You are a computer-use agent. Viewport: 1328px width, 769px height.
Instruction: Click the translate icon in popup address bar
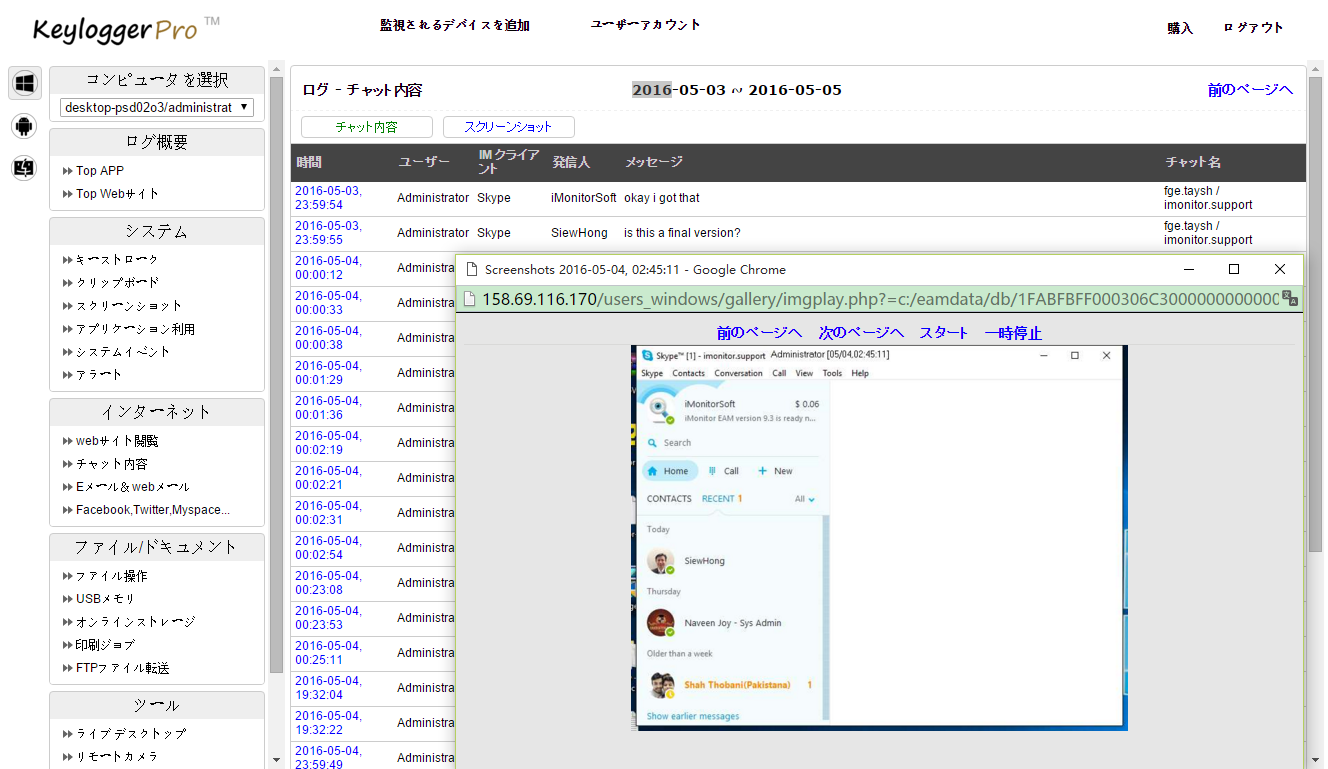[1291, 299]
